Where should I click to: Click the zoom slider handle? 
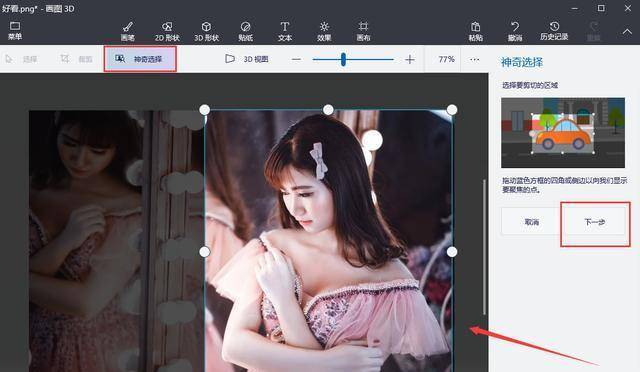pyautogui.click(x=343, y=60)
